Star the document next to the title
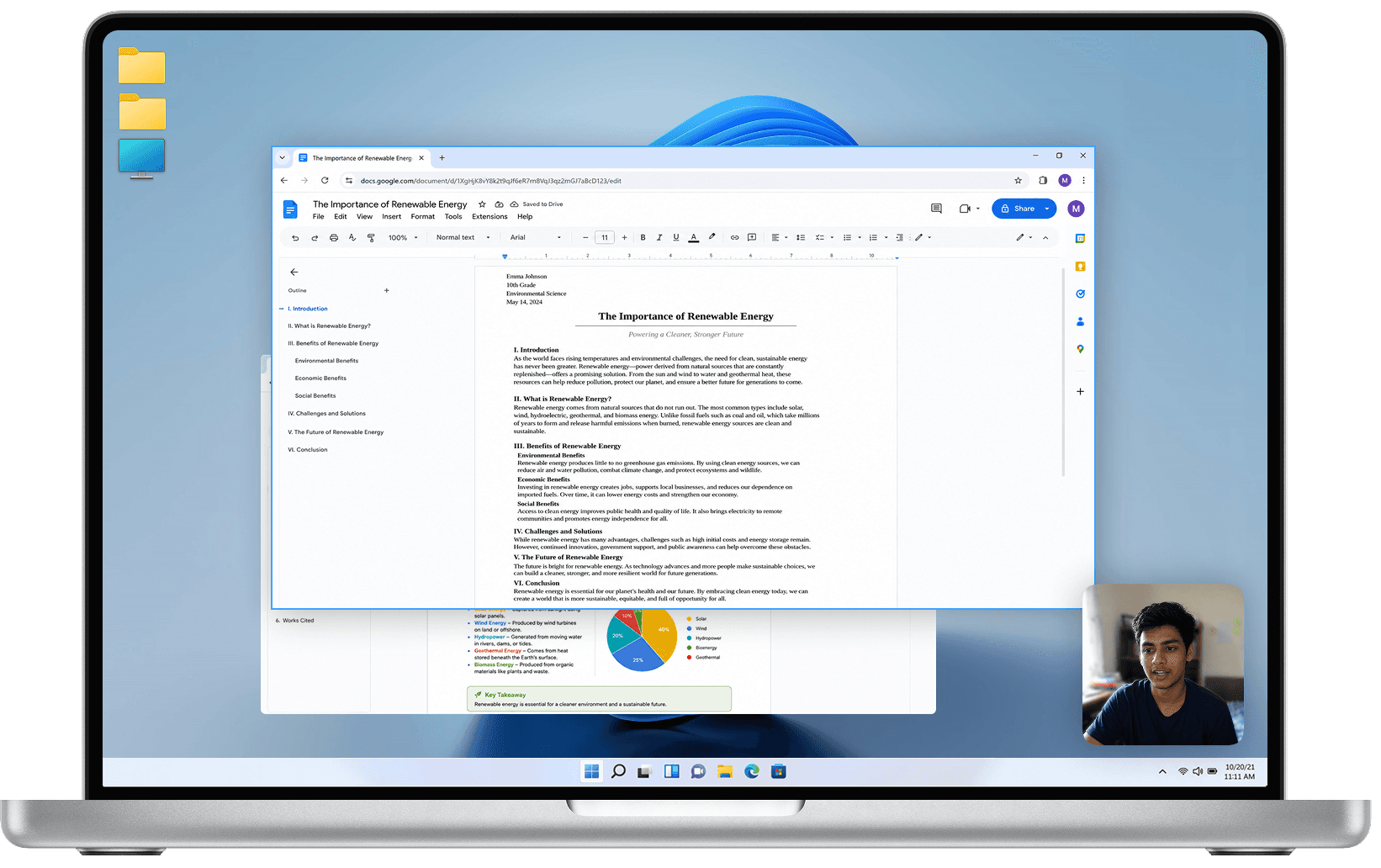The height and width of the screenshot is (868, 1381). tap(482, 204)
